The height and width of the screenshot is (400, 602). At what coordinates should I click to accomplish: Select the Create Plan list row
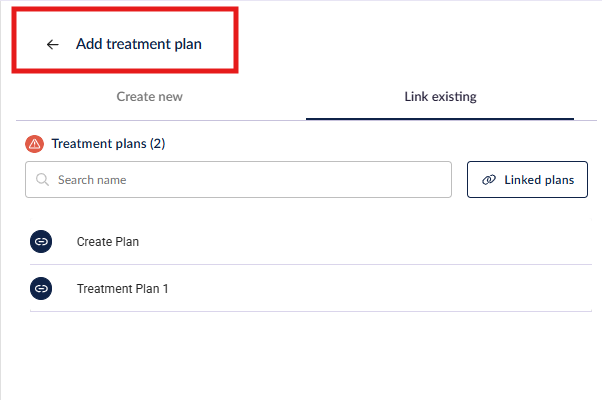[x=311, y=241]
